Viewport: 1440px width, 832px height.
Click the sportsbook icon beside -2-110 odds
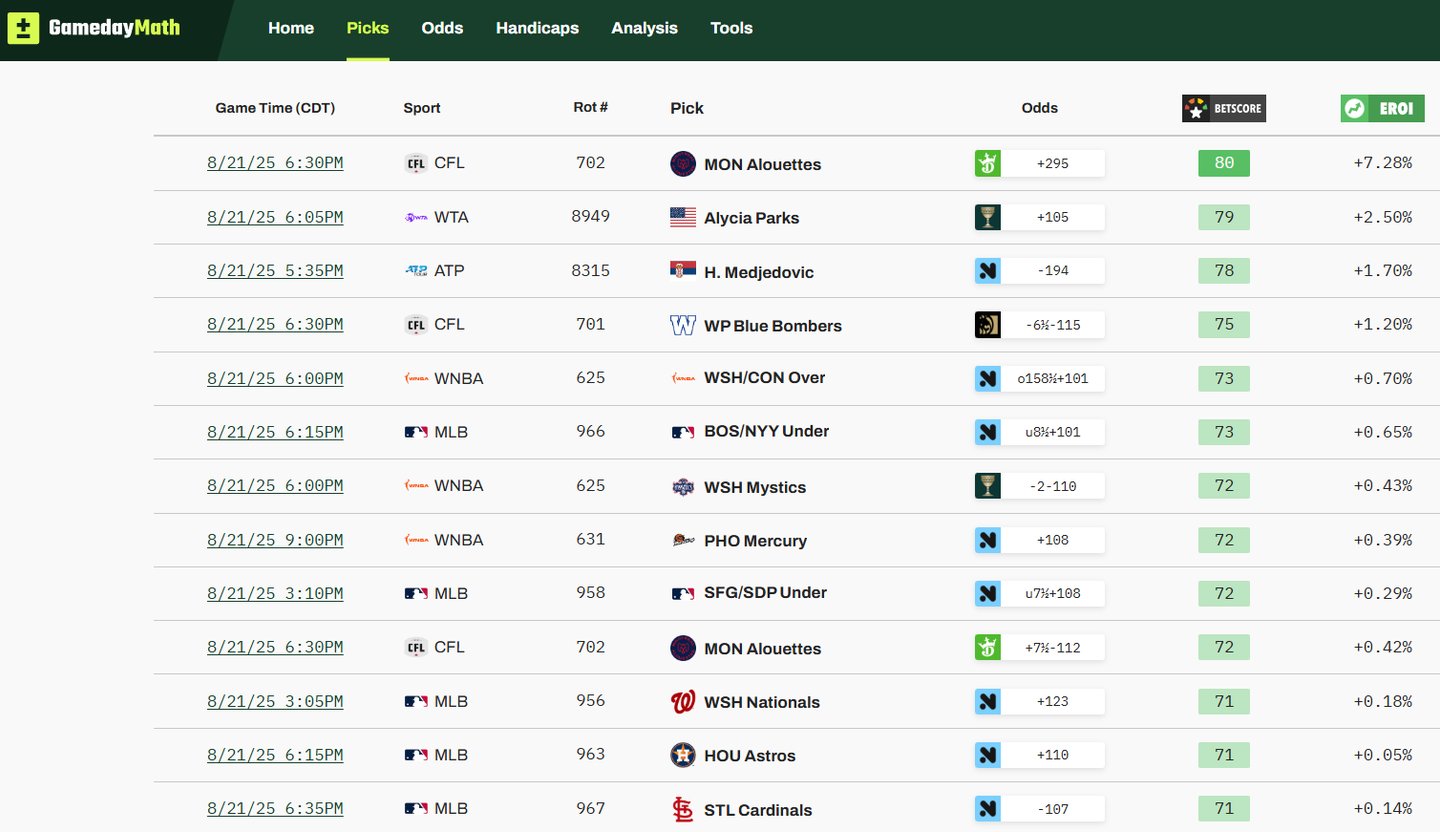pos(988,486)
